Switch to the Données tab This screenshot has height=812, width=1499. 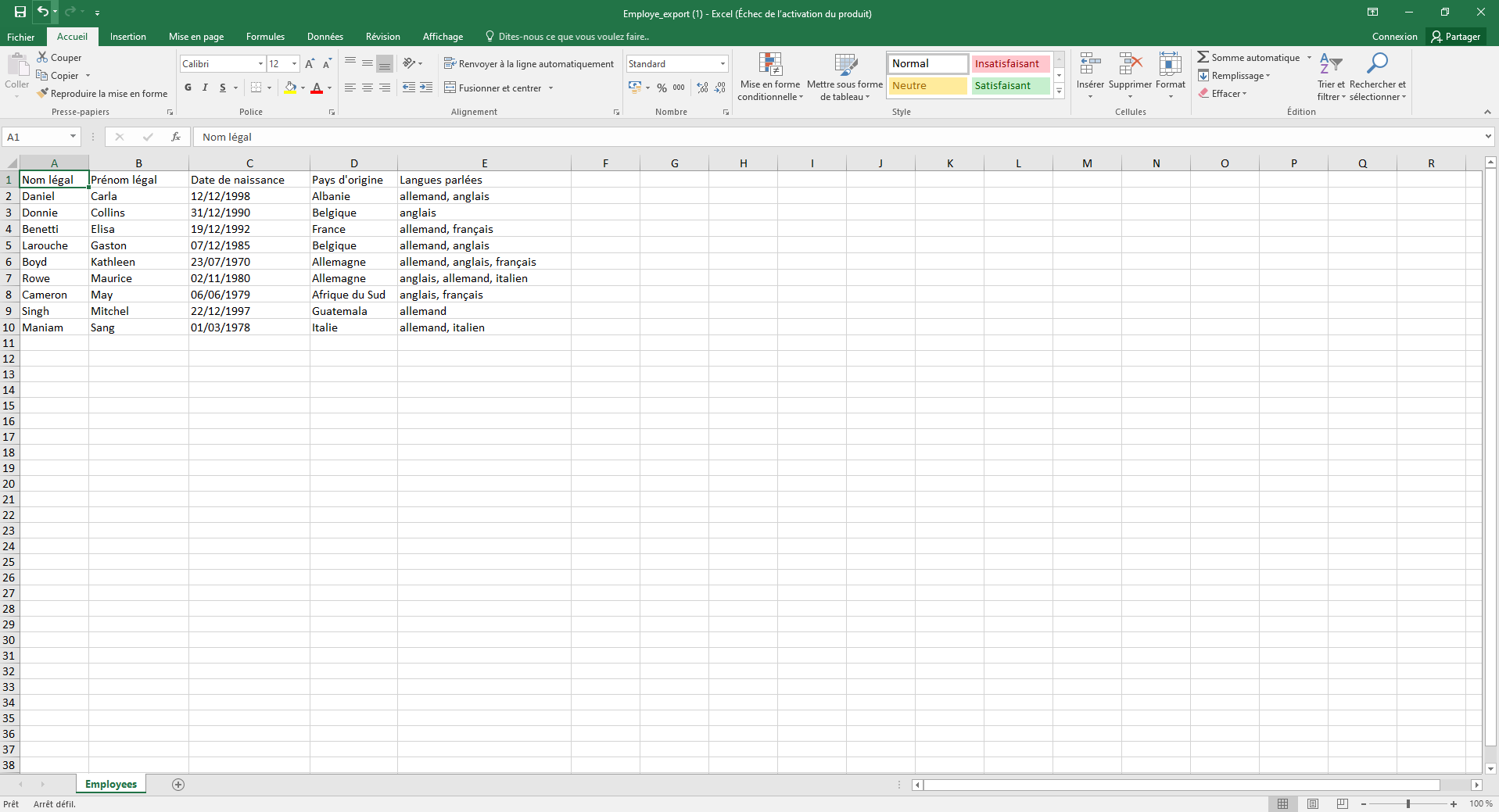coord(325,37)
